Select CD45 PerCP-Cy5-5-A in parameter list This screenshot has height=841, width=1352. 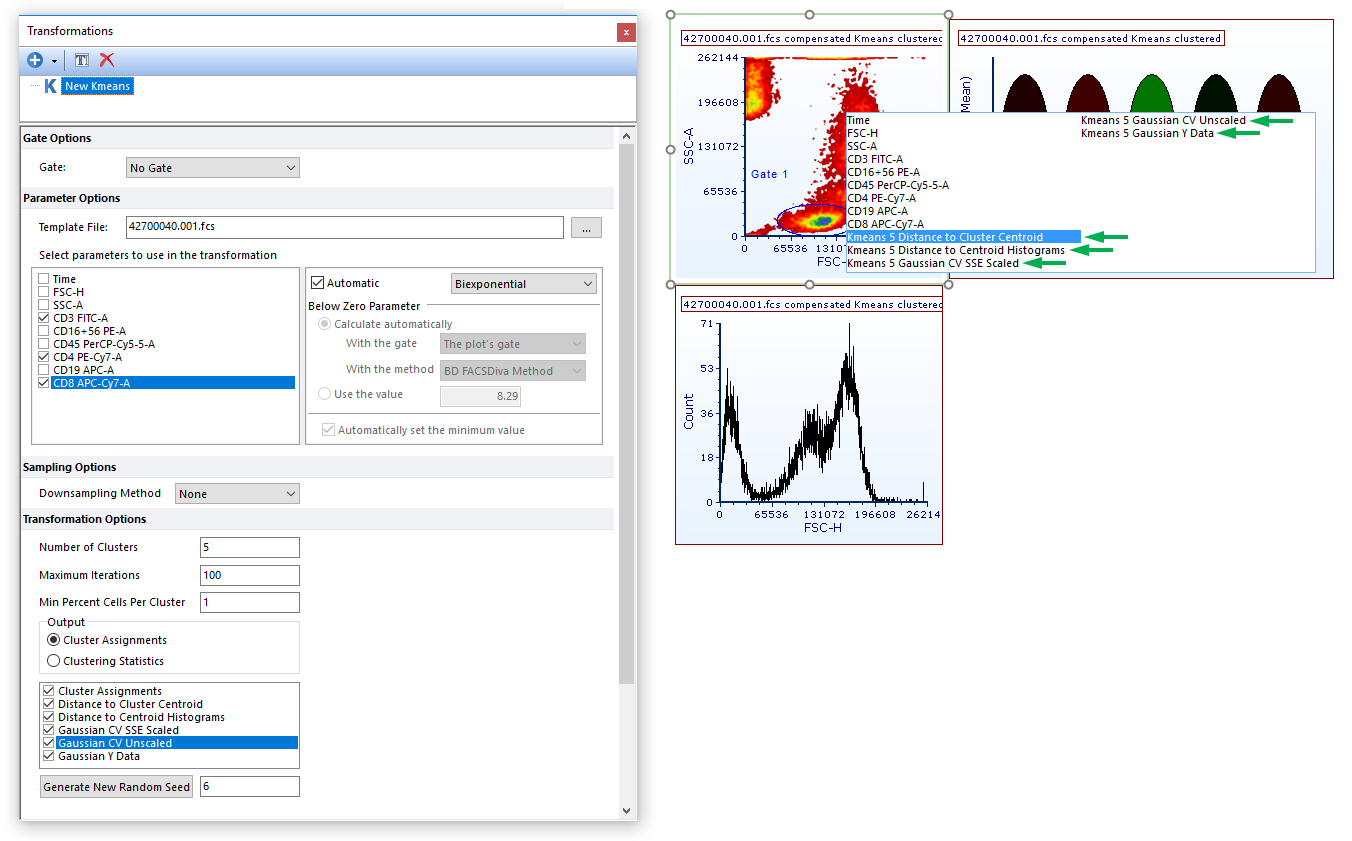tap(104, 344)
